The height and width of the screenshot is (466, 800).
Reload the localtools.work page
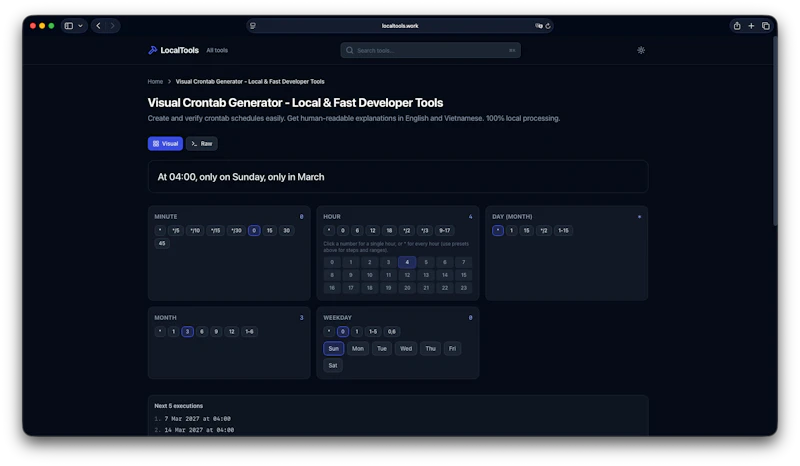[548, 26]
